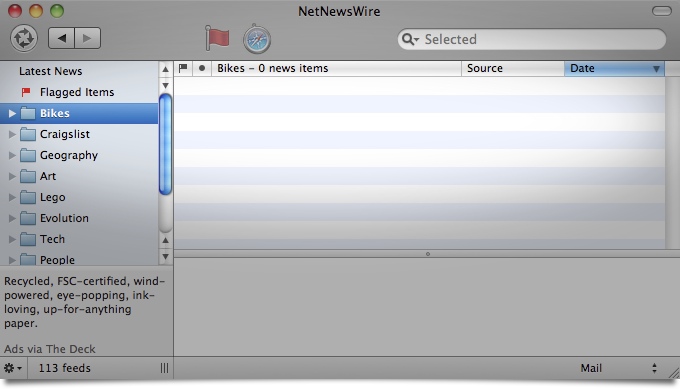Click the sidebar resize grip bars

click(164, 368)
